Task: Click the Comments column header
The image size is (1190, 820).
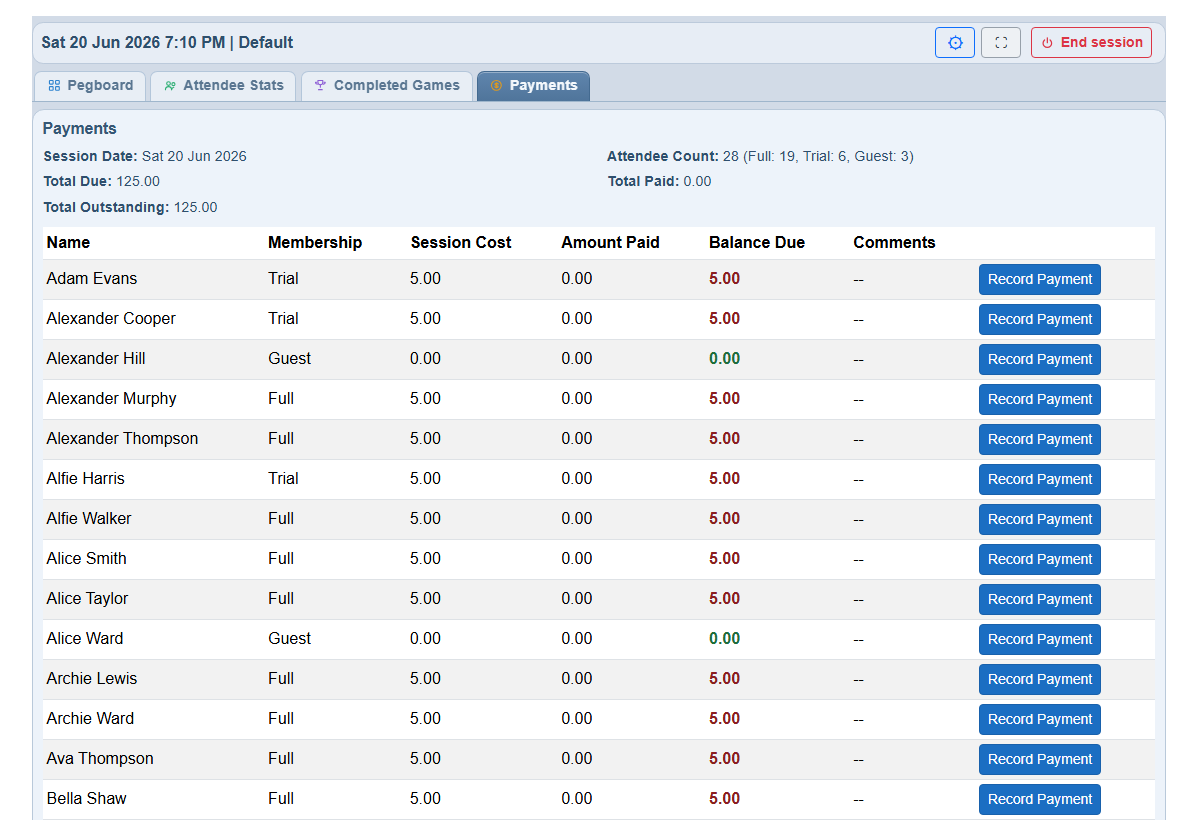Action: click(x=894, y=243)
